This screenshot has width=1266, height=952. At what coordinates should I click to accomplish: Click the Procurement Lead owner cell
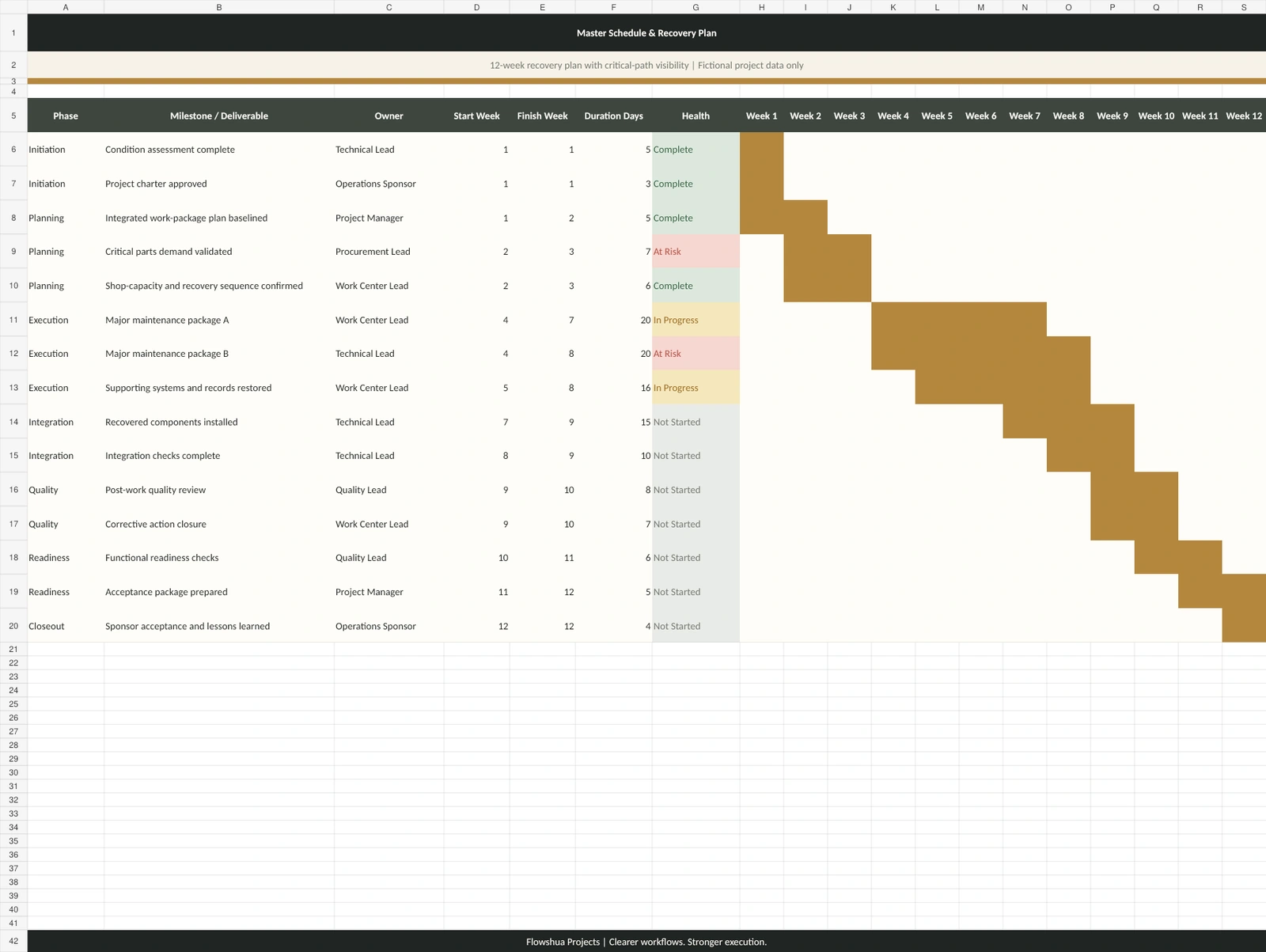[x=389, y=252]
